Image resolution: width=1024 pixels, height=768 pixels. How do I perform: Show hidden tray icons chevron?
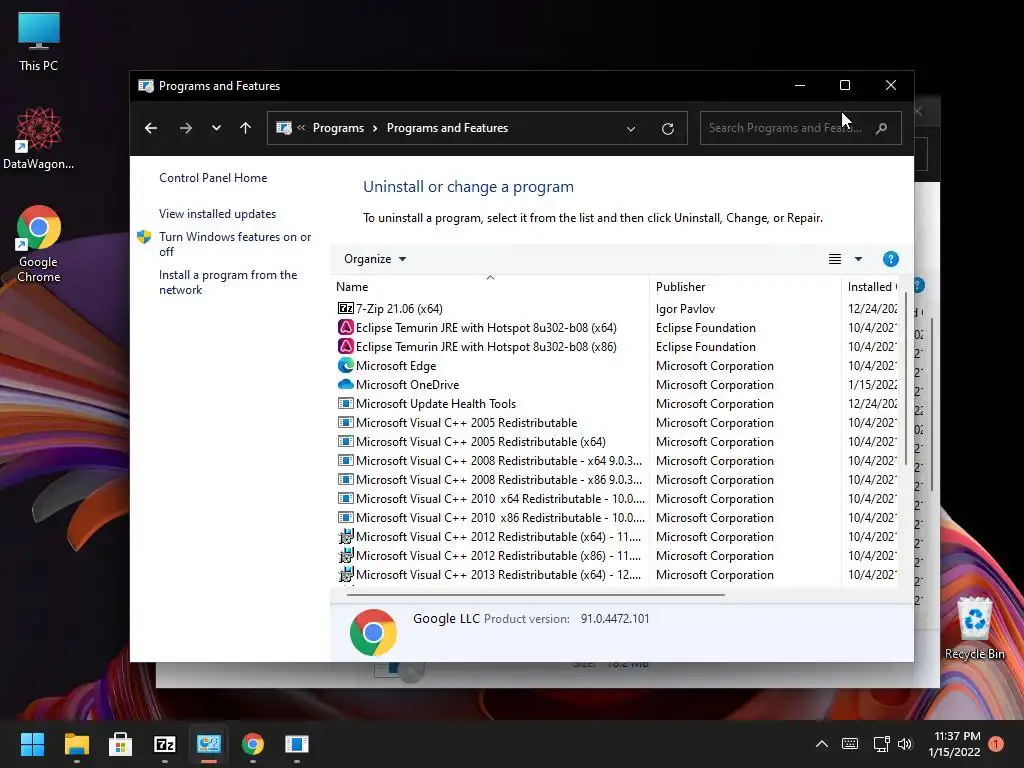tap(822, 744)
